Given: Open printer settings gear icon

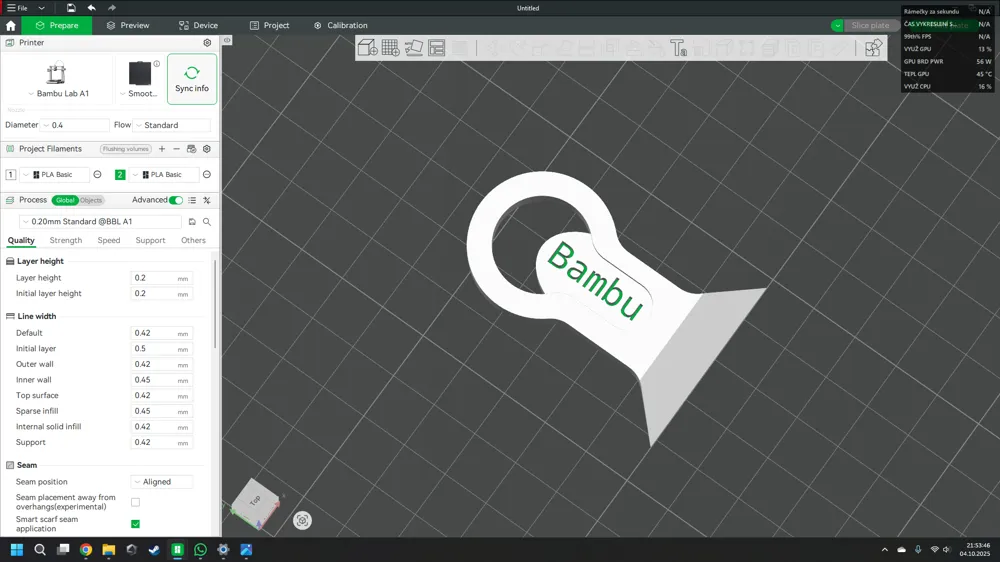Looking at the screenshot, I should (x=207, y=43).
